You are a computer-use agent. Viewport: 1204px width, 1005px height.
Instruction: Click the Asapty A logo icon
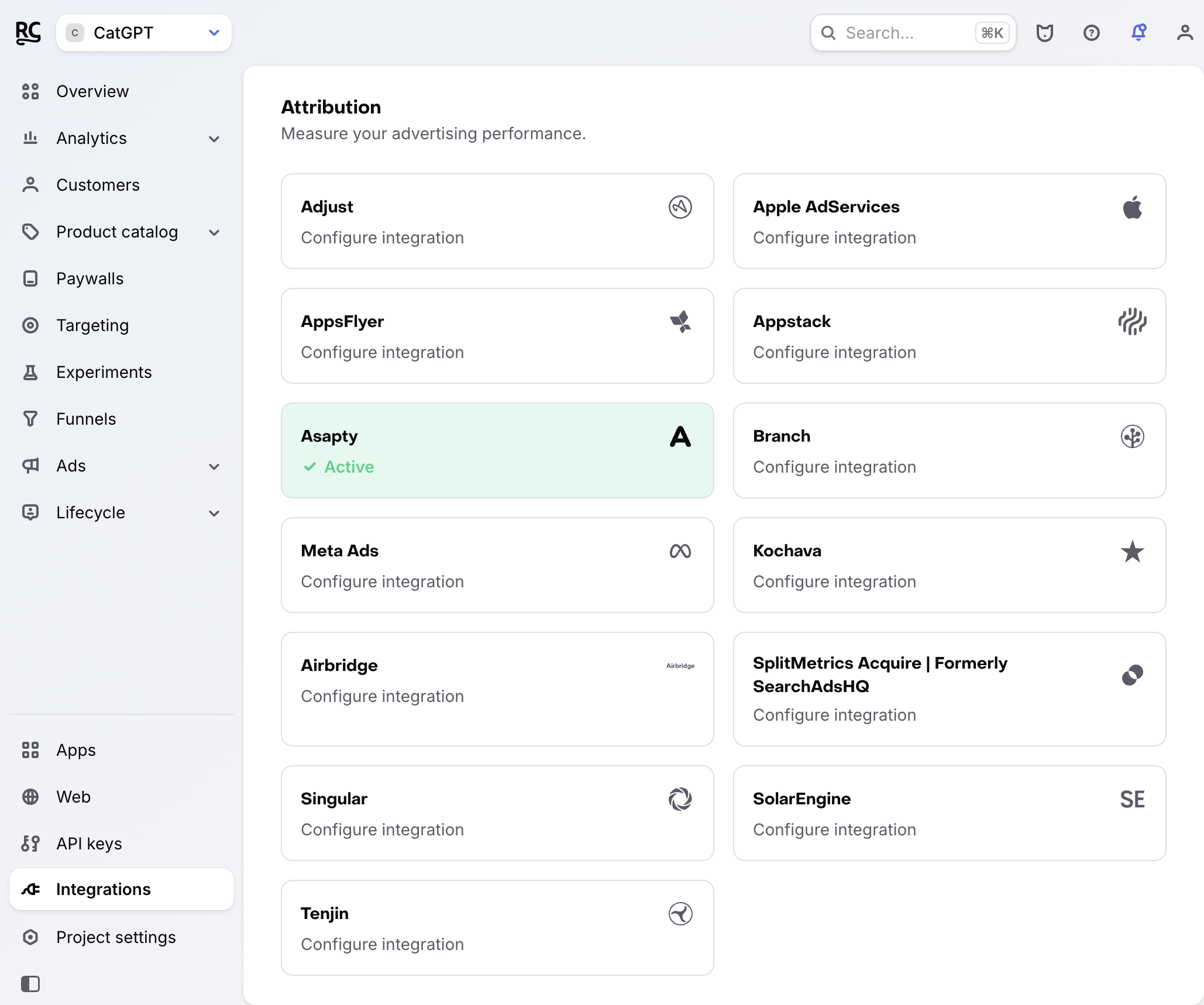(x=680, y=436)
